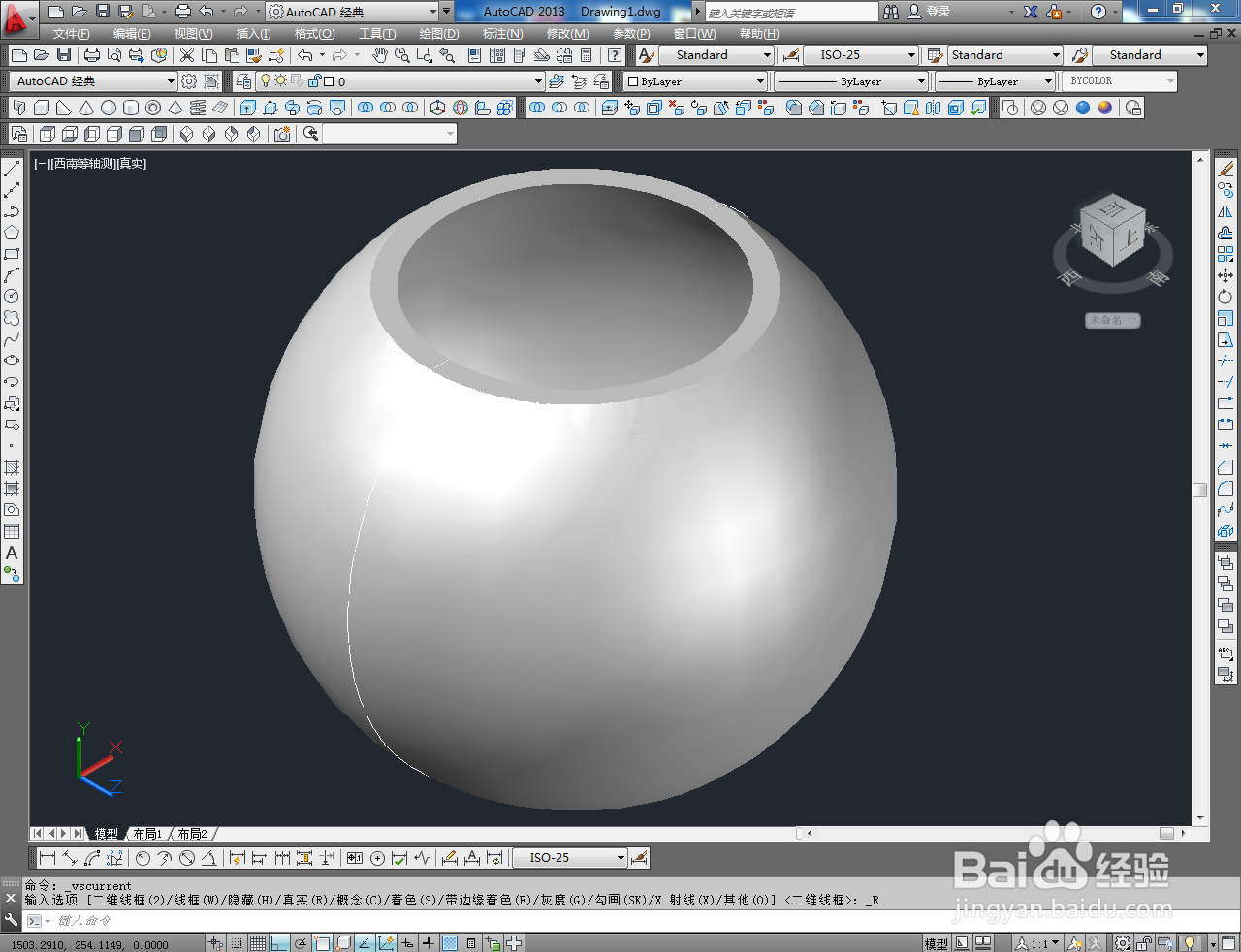The width and height of the screenshot is (1241, 952).
Task: Open the 视图(V) menu
Action: tap(193, 34)
